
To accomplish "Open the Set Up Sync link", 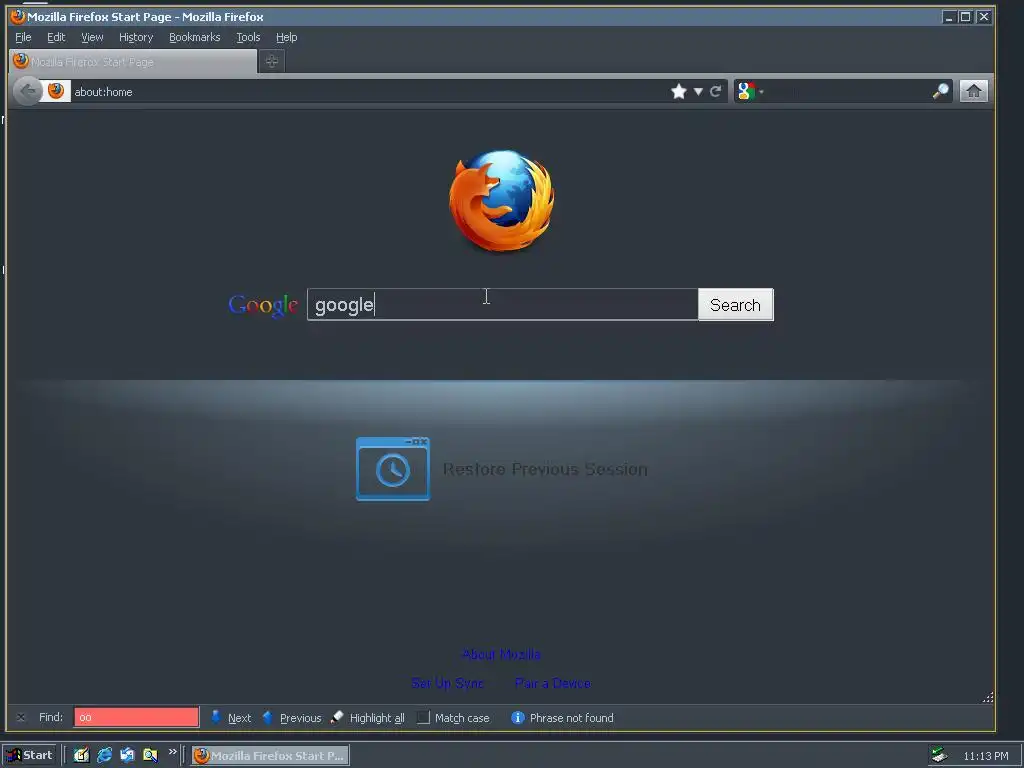I will click(447, 683).
